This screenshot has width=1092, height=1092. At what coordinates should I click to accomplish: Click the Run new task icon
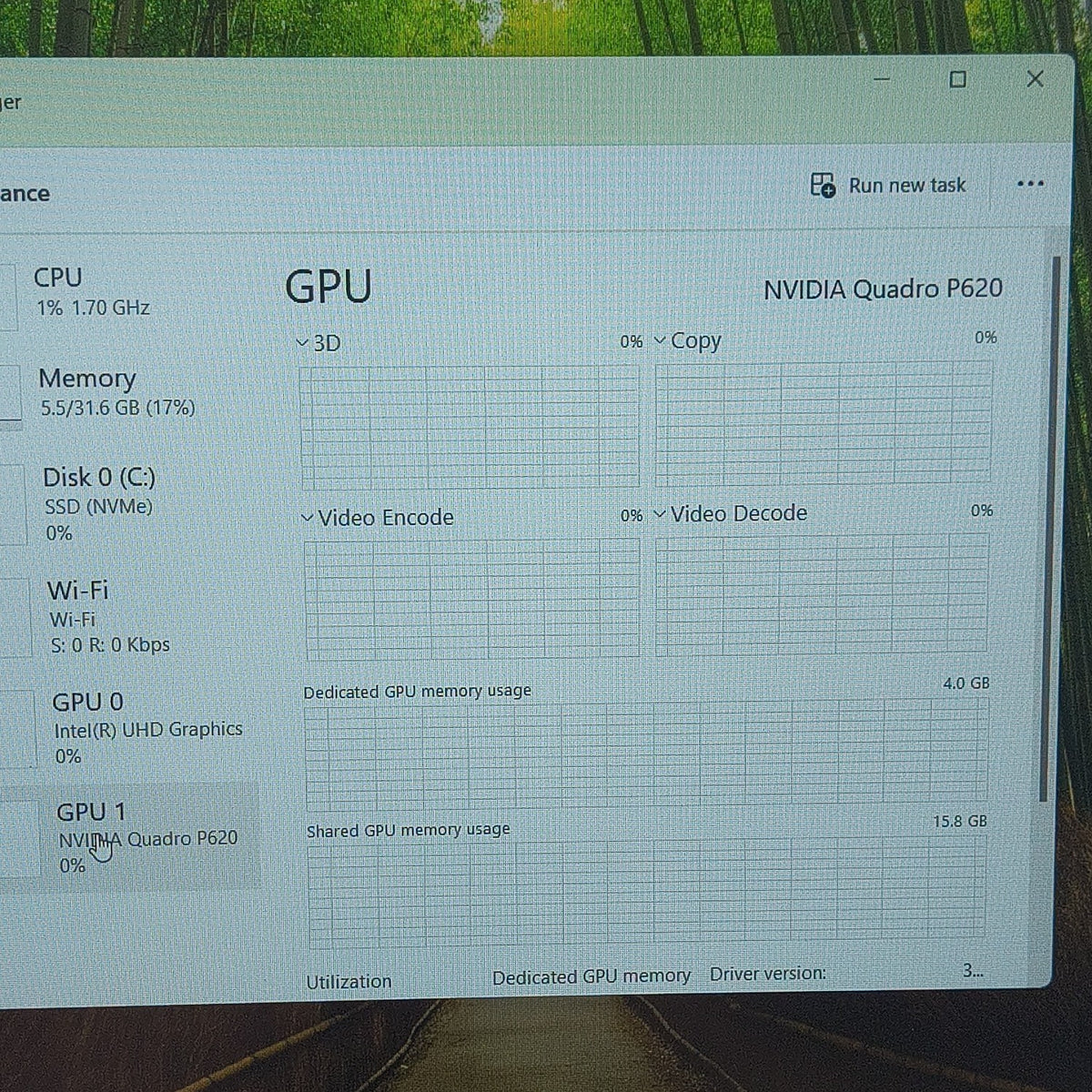pos(823,185)
